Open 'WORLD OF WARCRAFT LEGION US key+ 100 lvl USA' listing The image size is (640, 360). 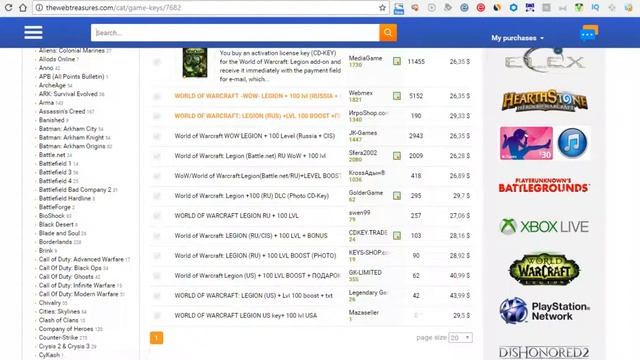coord(246,316)
